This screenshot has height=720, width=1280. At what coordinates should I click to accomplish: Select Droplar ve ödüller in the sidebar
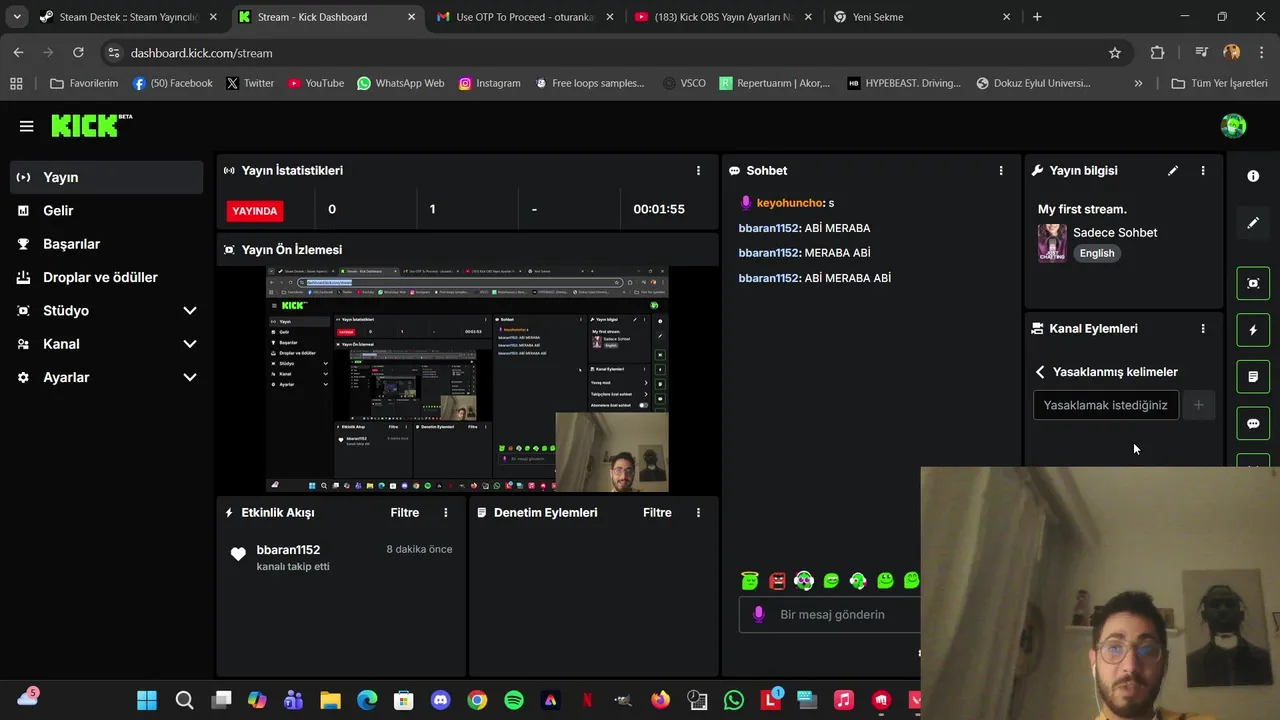coord(106,277)
